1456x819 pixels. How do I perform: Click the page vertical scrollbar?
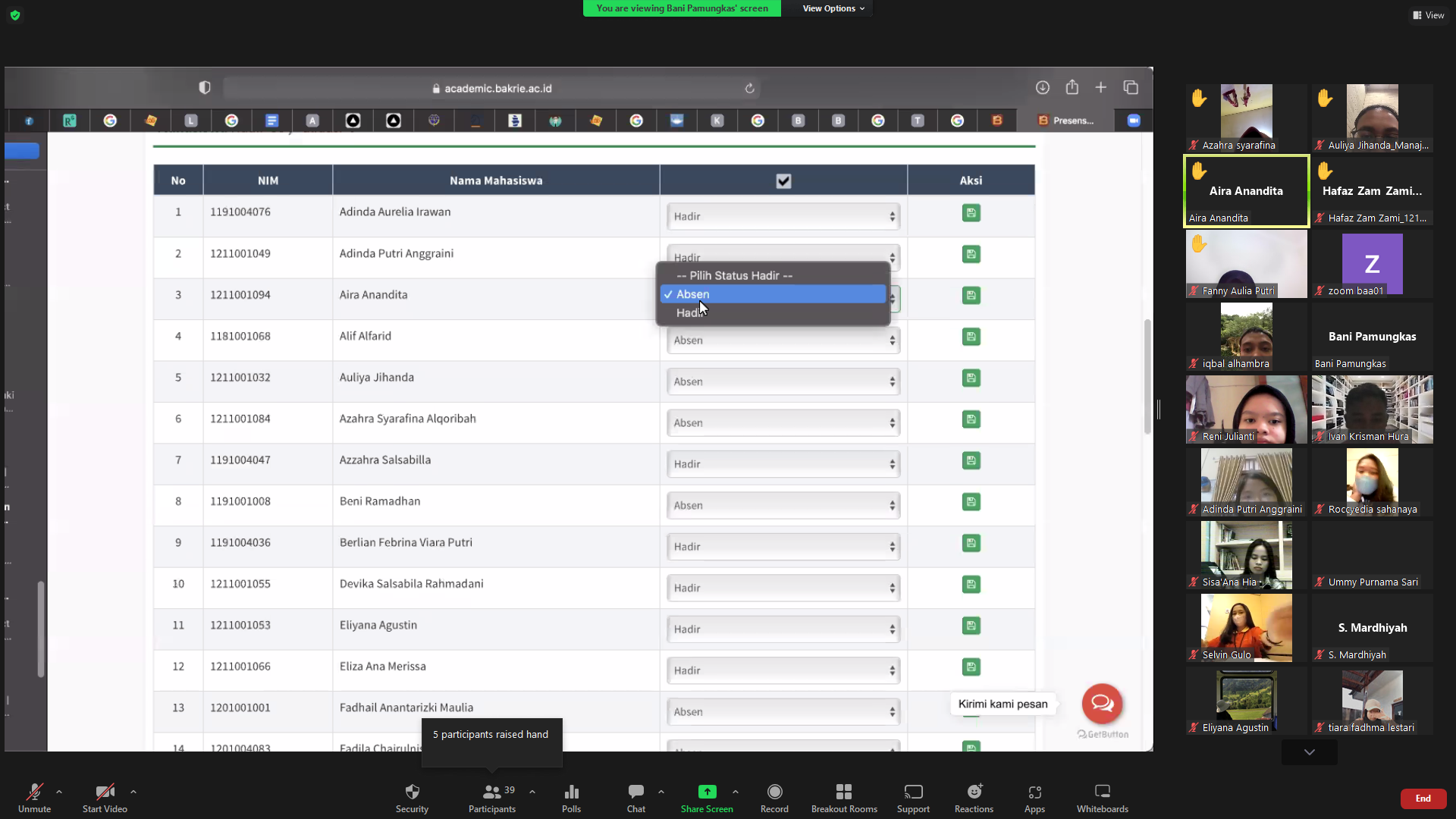tap(1147, 377)
